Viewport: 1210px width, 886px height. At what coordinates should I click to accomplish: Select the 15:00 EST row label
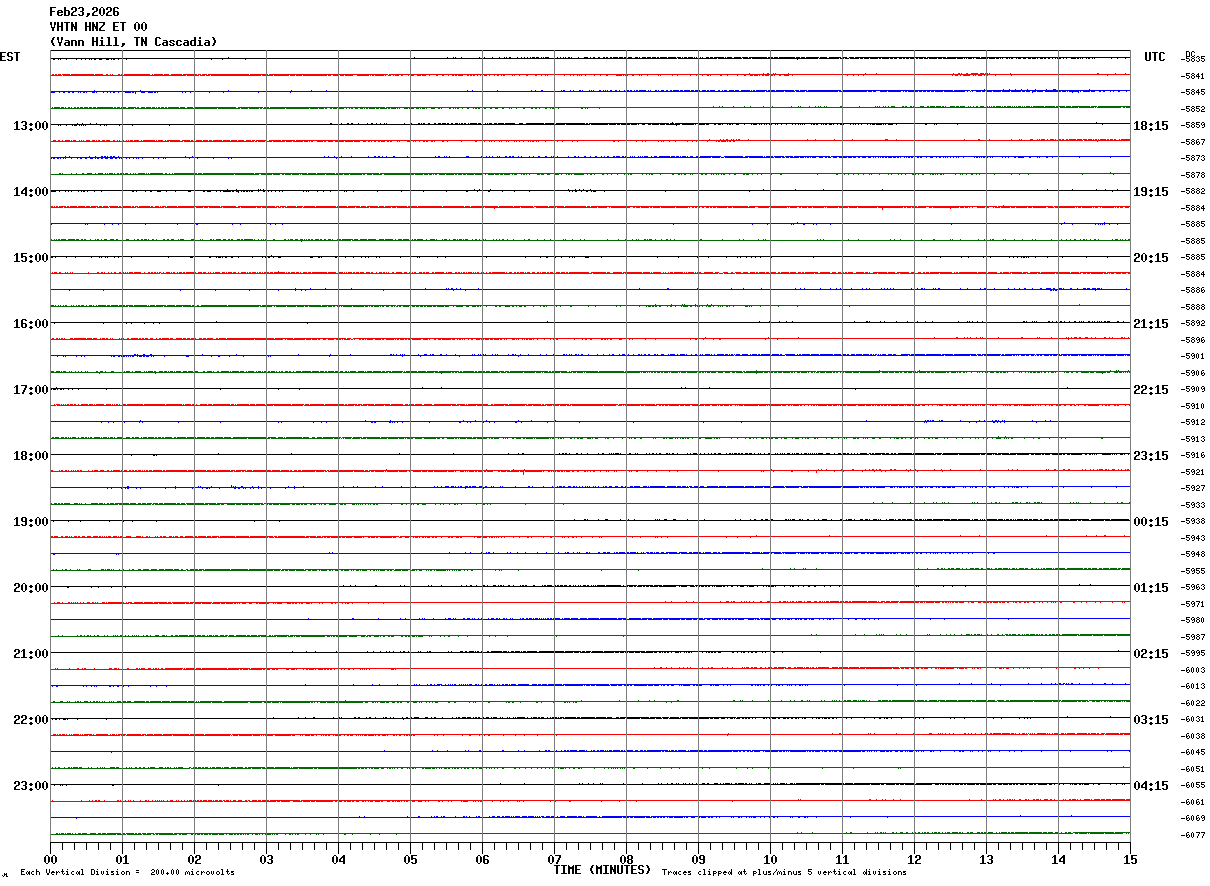pyautogui.click(x=31, y=257)
